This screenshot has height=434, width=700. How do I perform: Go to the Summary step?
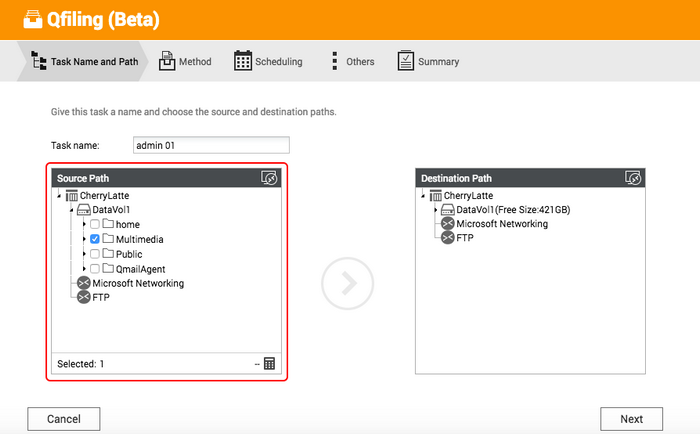[428, 61]
